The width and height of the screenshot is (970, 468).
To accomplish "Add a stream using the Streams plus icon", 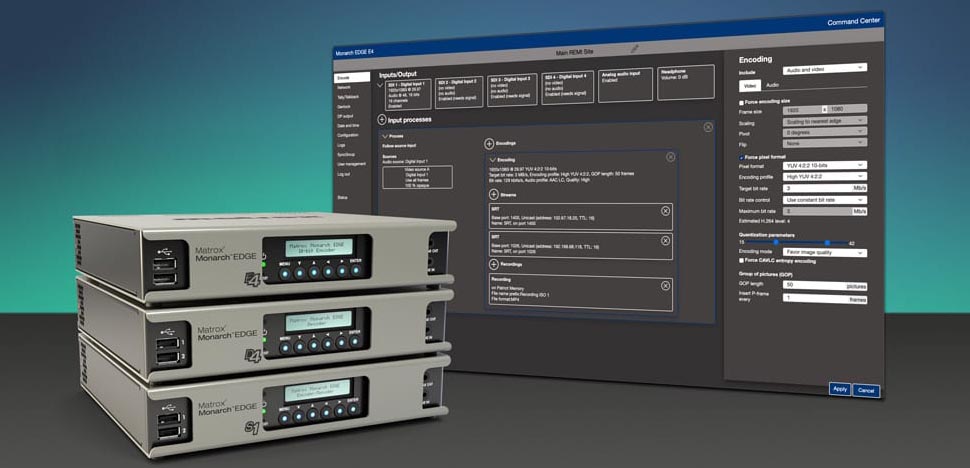I will [494, 194].
